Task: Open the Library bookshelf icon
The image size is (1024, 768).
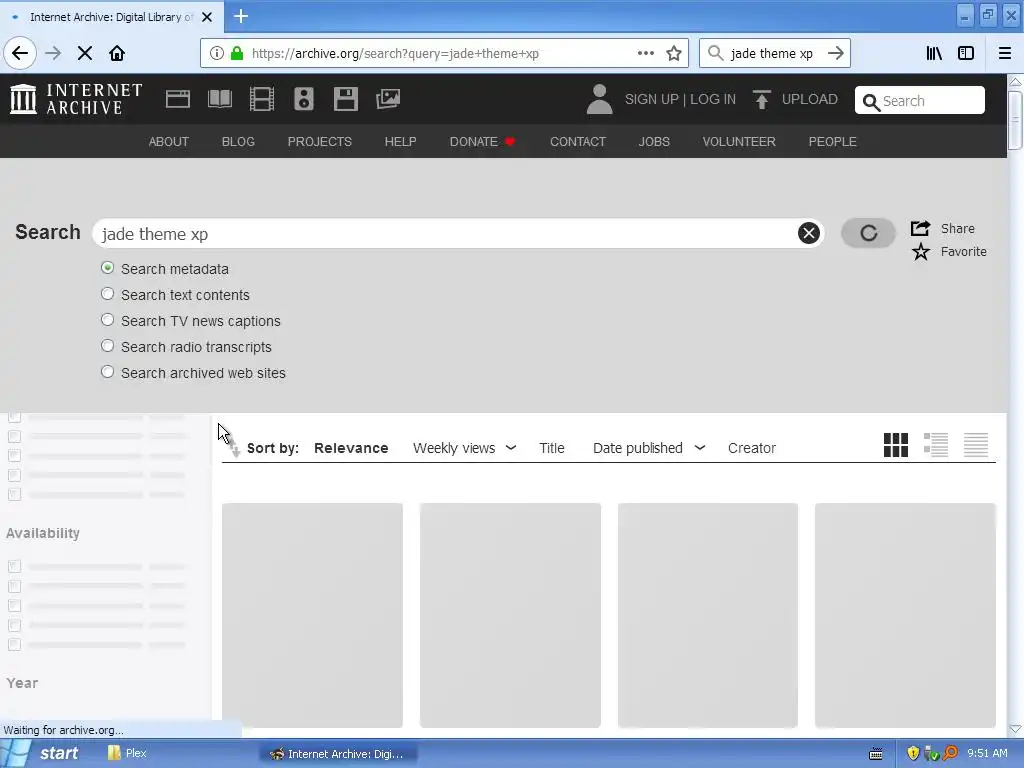Action: point(934,53)
